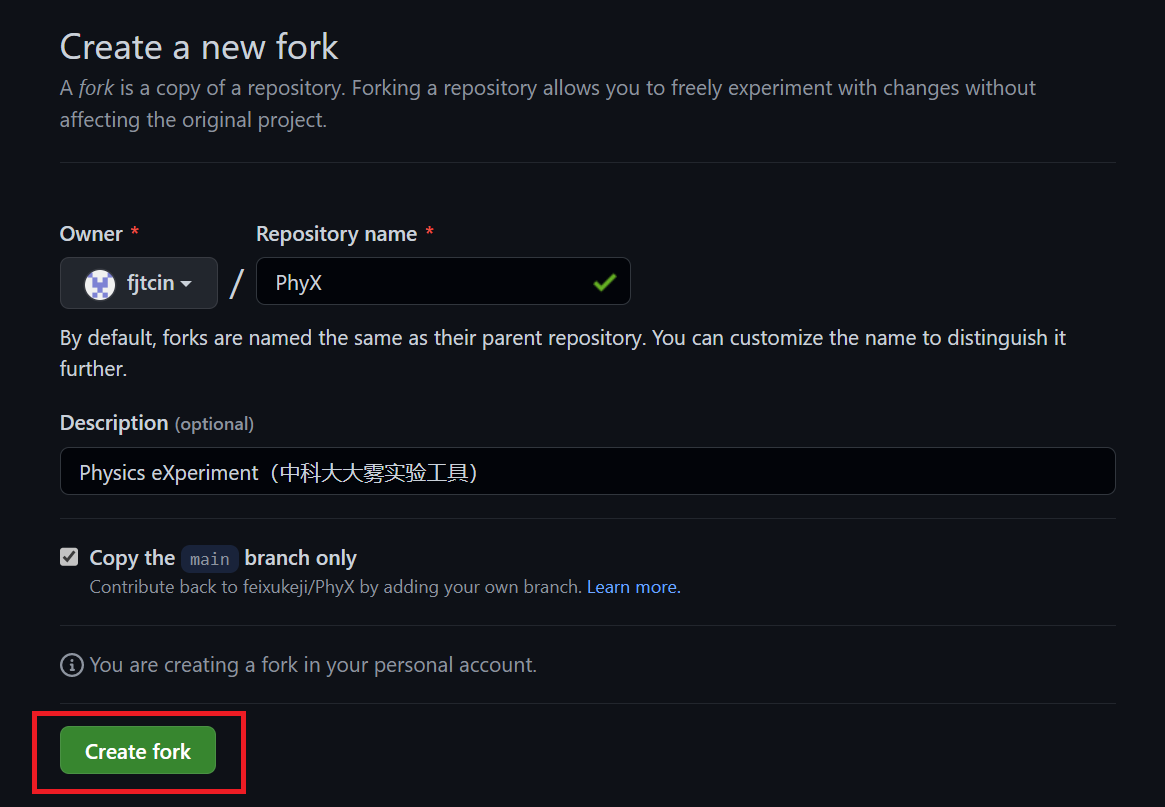Click the 'Copy the' label text beside the checkbox
The height and width of the screenshot is (807, 1165).
coord(132,557)
